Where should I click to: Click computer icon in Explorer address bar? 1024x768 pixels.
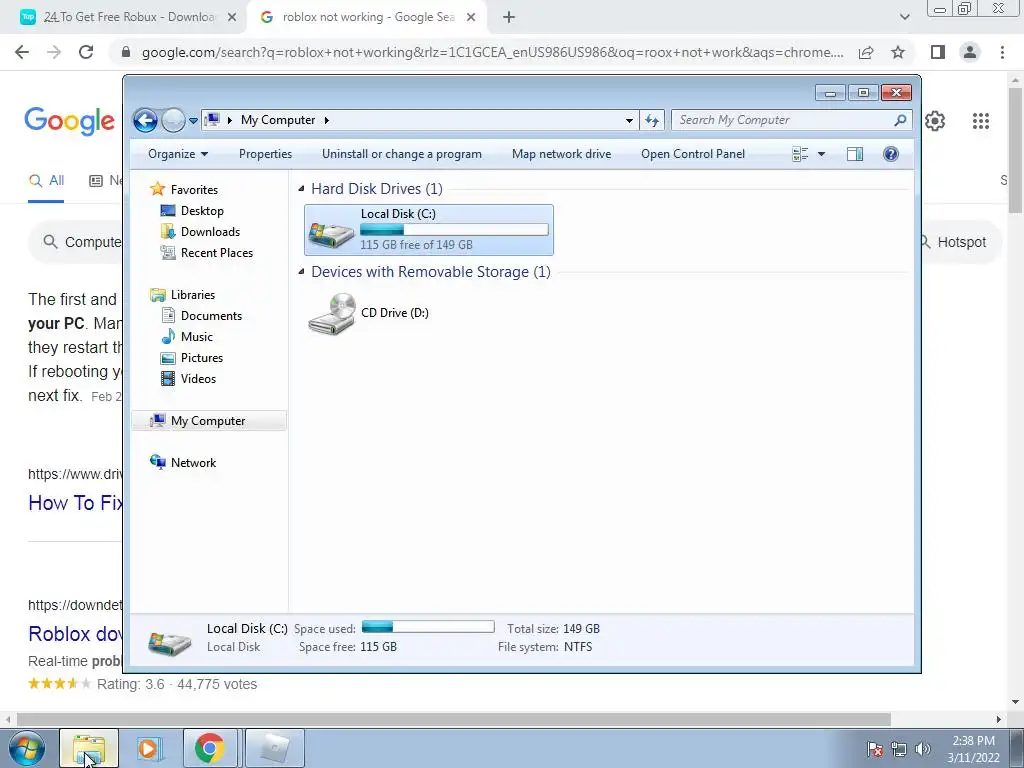point(212,120)
